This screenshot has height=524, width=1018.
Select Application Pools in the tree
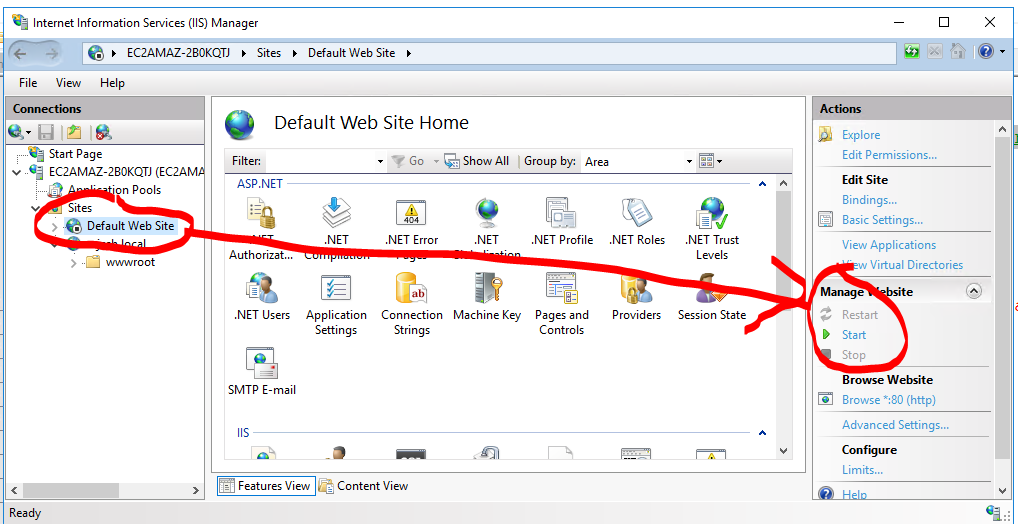point(114,190)
